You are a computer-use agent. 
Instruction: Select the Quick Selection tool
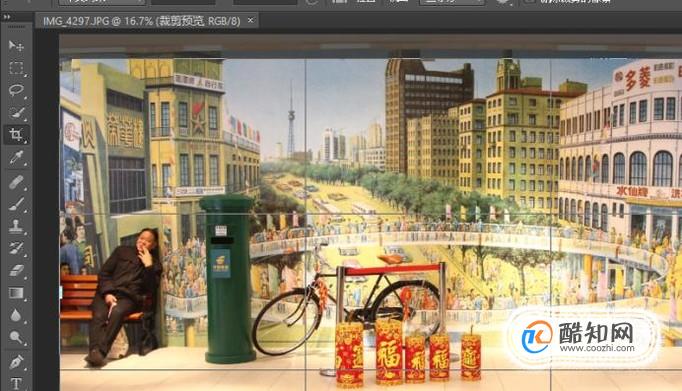16,113
